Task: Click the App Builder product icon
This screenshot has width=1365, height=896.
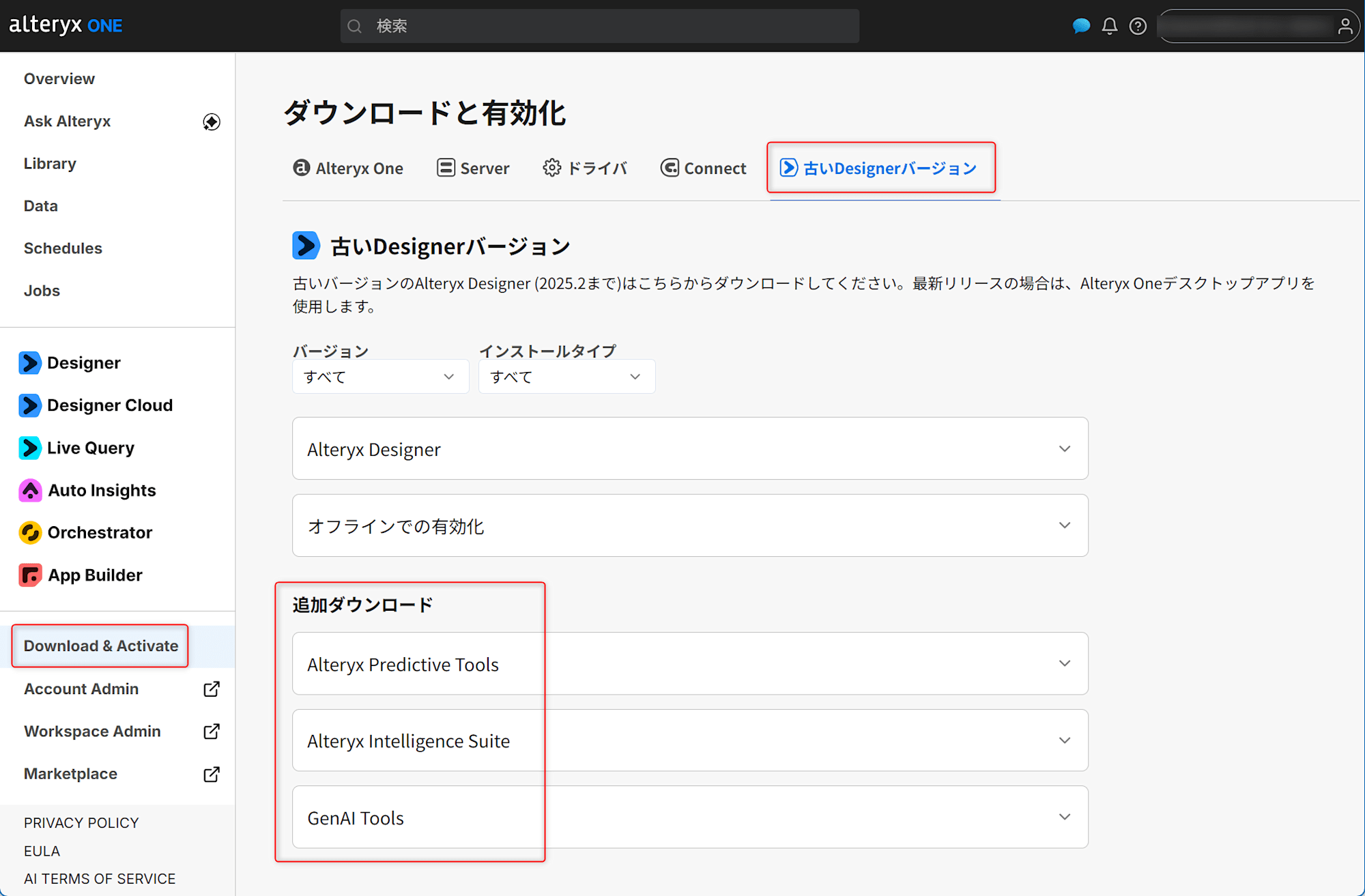Action: click(x=30, y=575)
